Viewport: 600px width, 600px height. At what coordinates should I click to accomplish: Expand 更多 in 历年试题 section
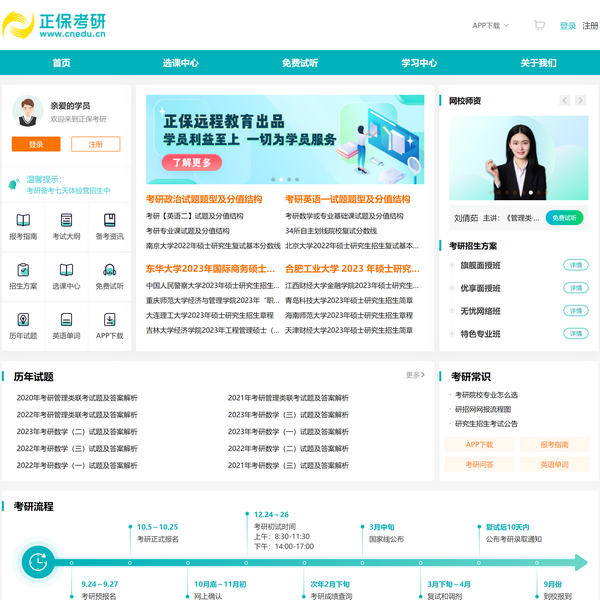415,376
